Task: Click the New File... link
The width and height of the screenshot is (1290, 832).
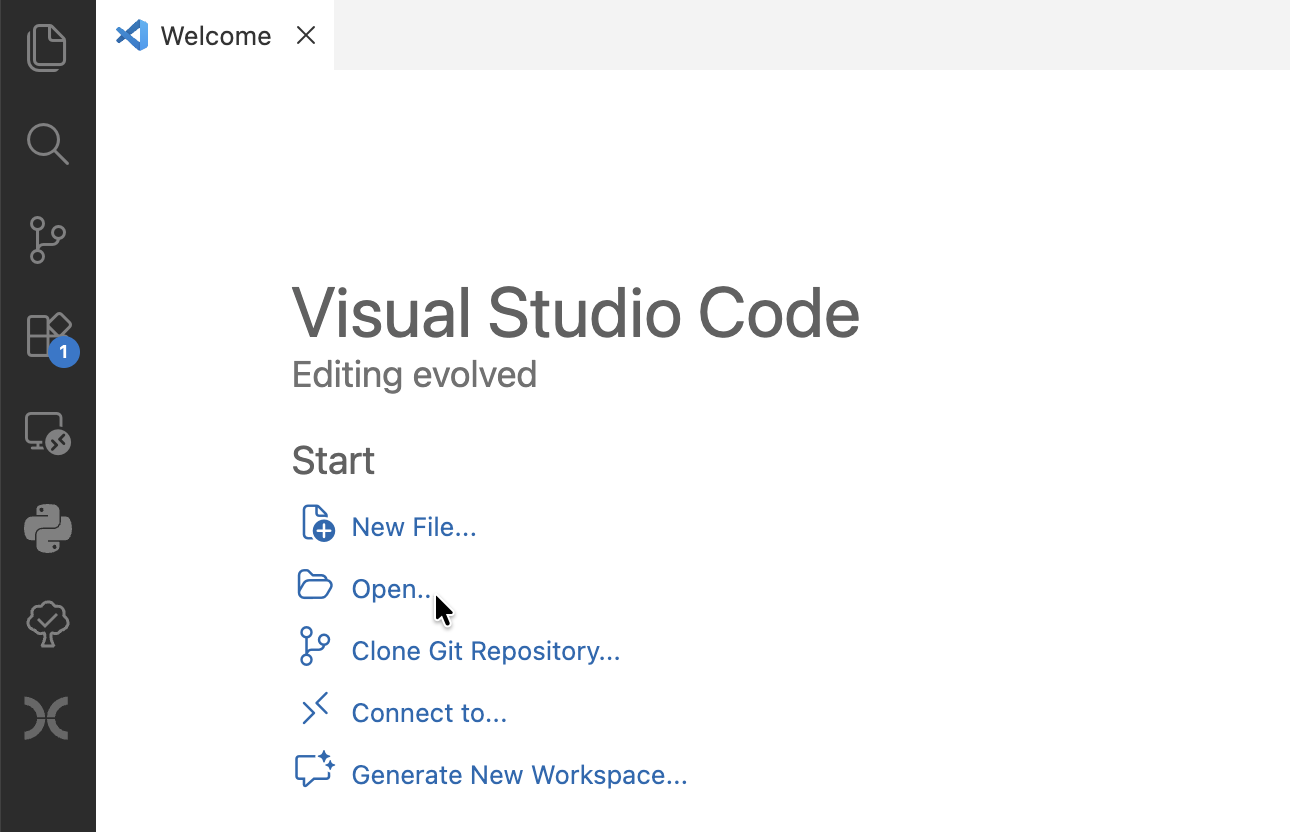Action: pos(413,526)
